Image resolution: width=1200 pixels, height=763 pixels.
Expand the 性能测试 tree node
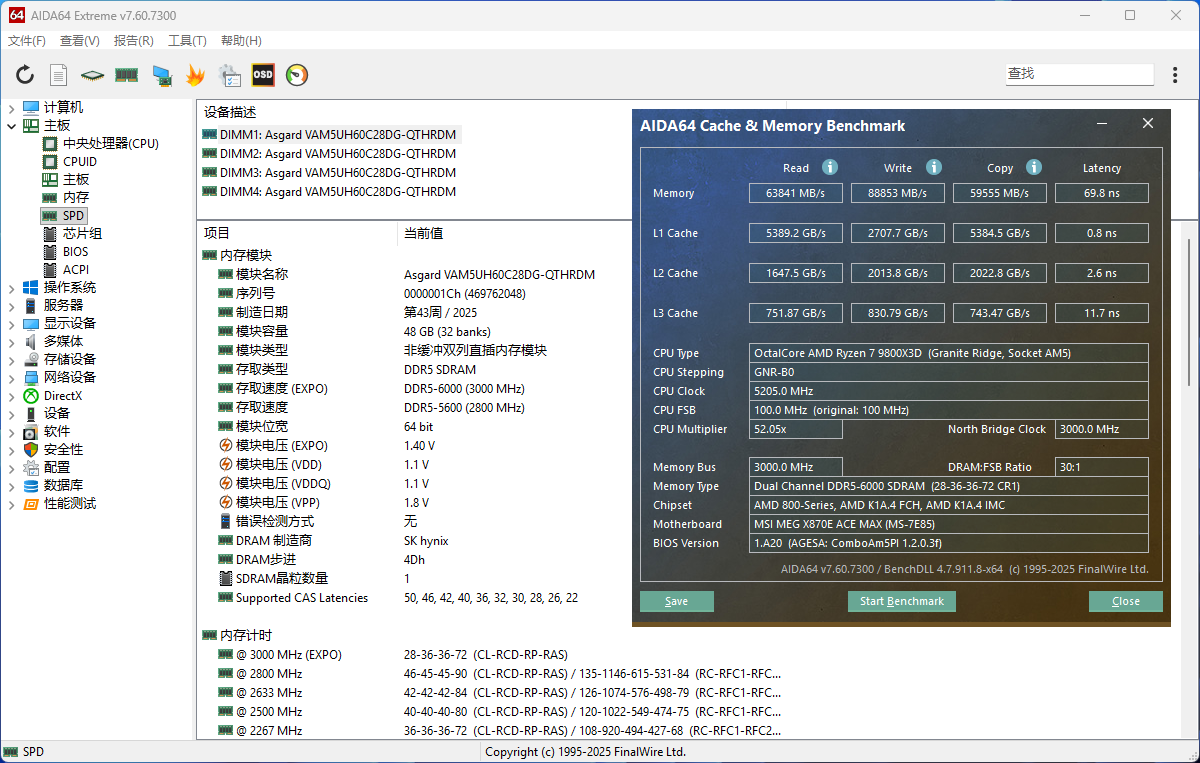tap(11, 504)
